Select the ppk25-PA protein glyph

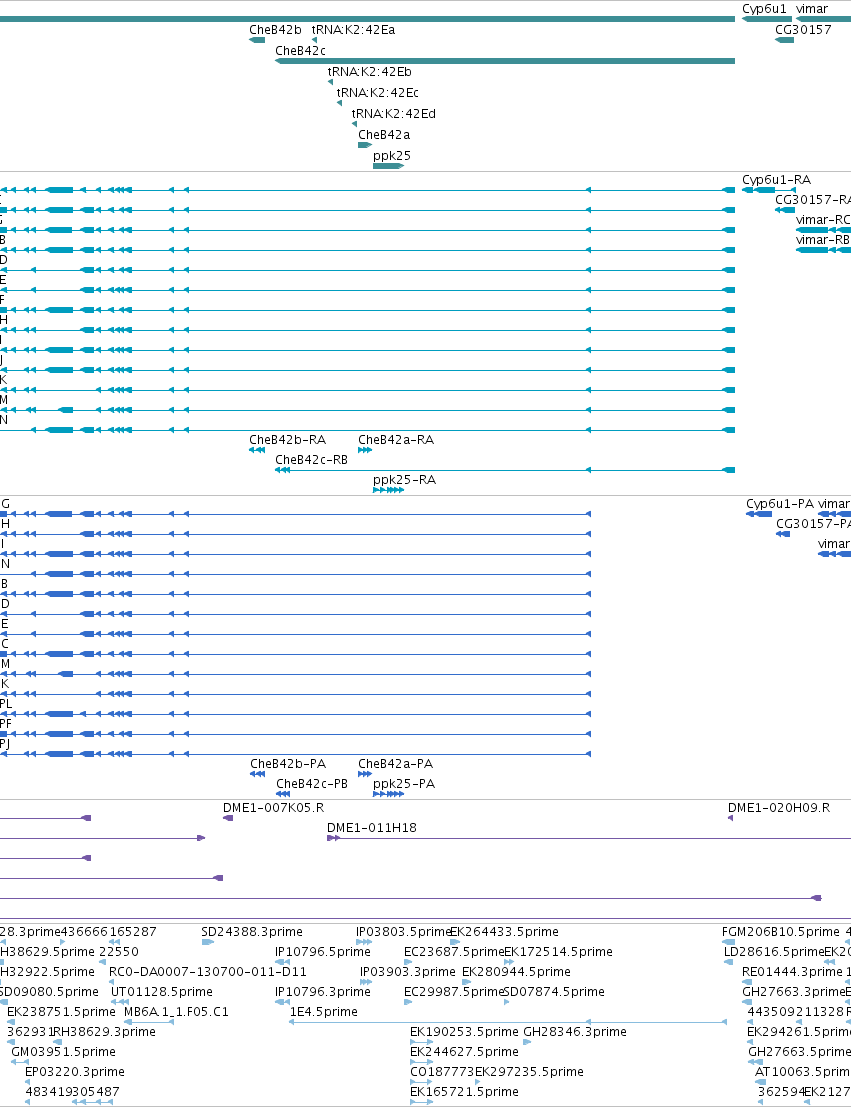388,794
